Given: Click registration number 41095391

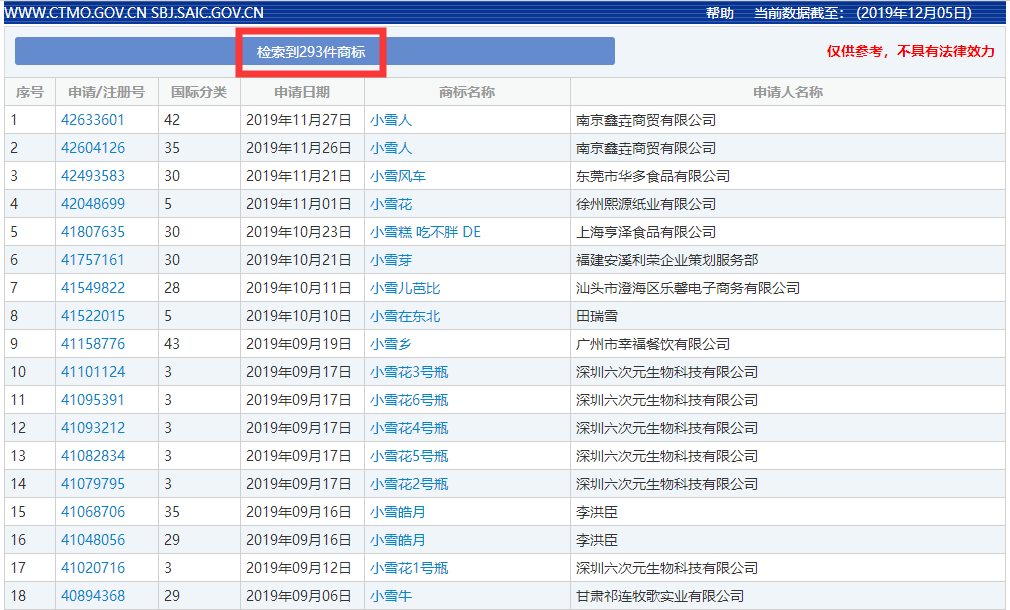Looking at the screenshot, I should click(x=93, y=400).
